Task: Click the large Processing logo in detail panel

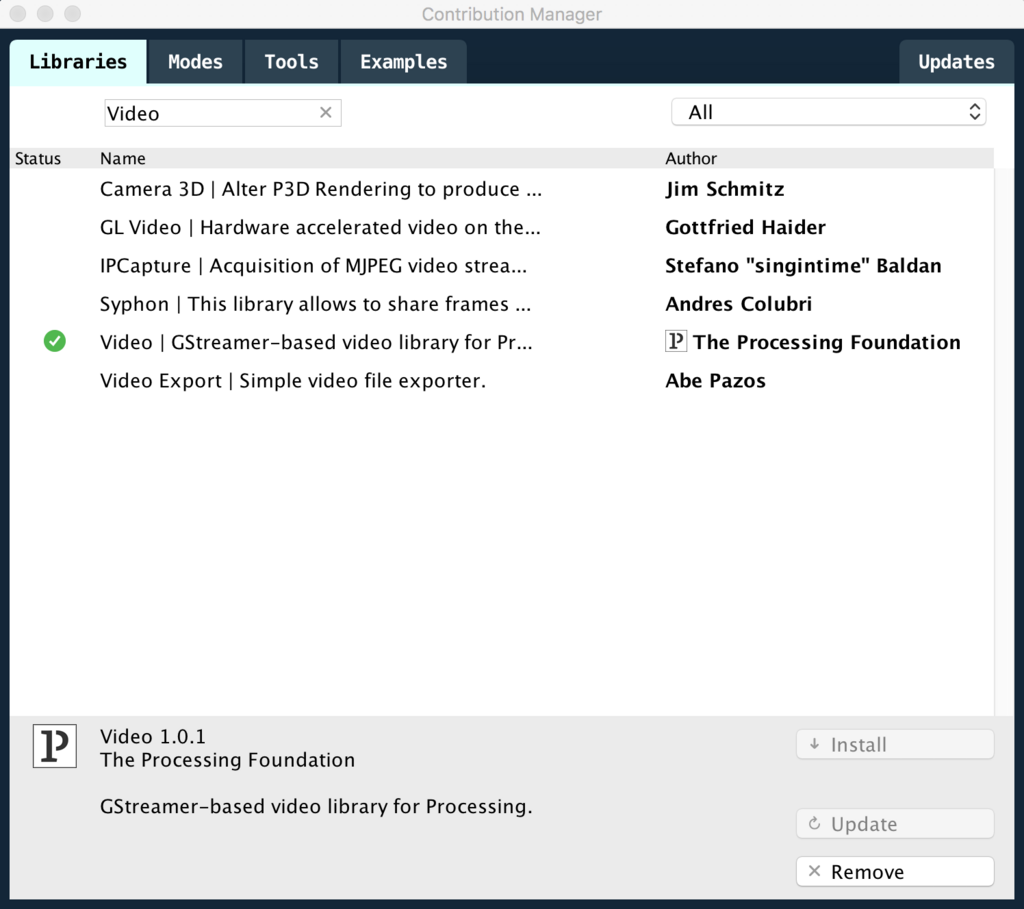Action: (55, 746)
